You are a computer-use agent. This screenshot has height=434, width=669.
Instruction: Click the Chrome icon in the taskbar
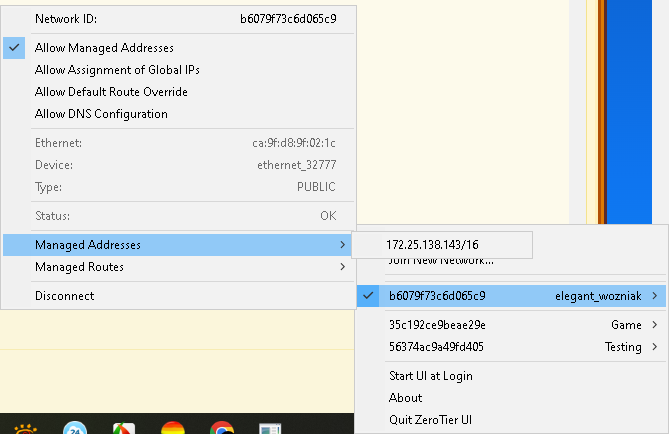pyautogui.click(x=222, y=428)
